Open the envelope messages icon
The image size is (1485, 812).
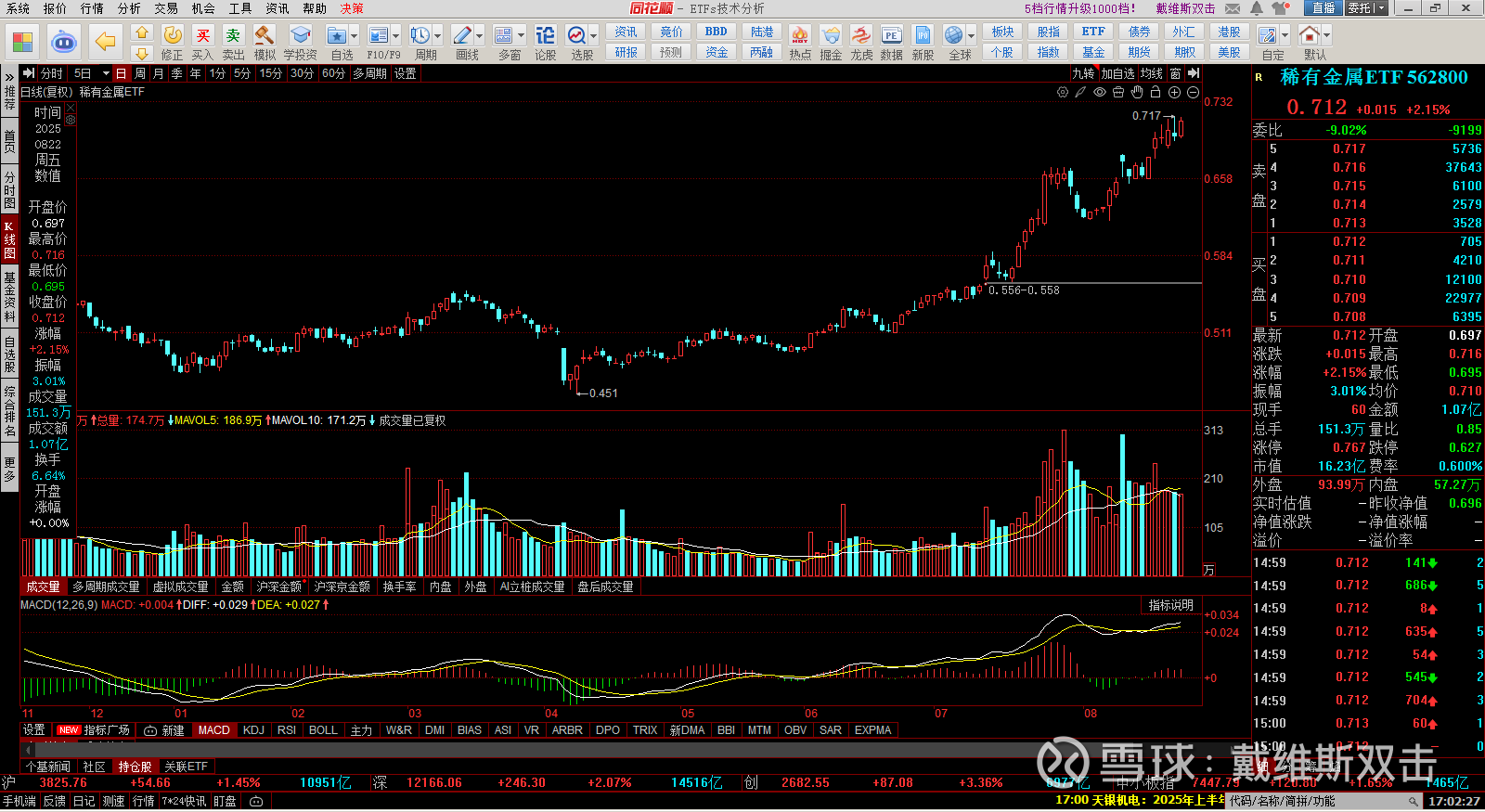click(1233, 8)
